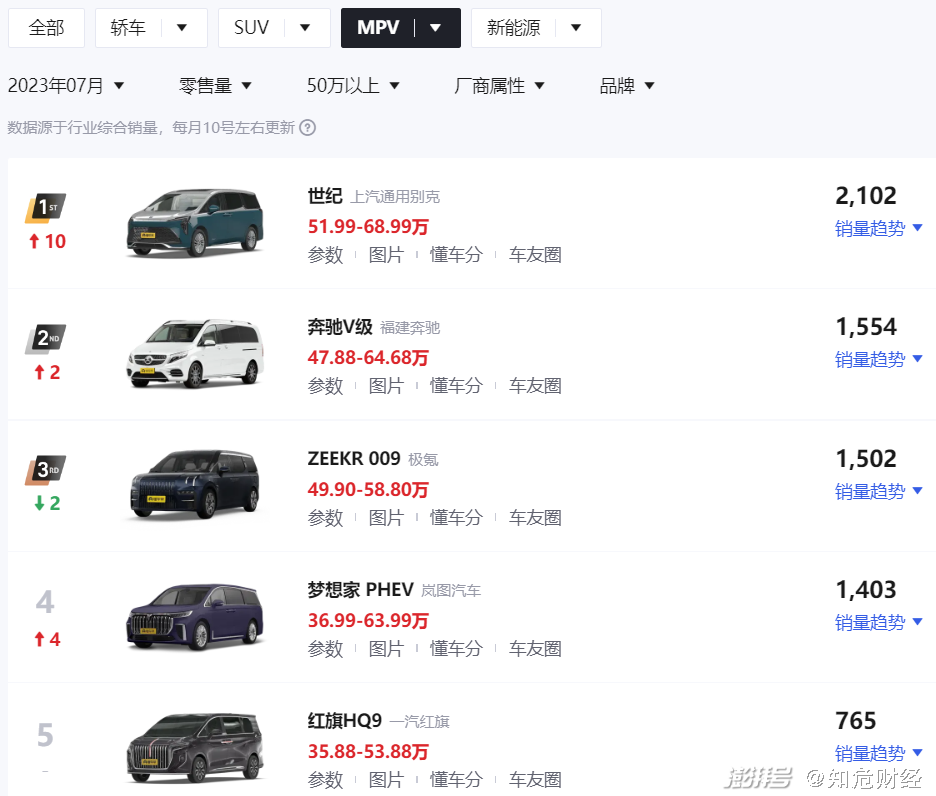Select the 全部 category tab

(46, 28)
